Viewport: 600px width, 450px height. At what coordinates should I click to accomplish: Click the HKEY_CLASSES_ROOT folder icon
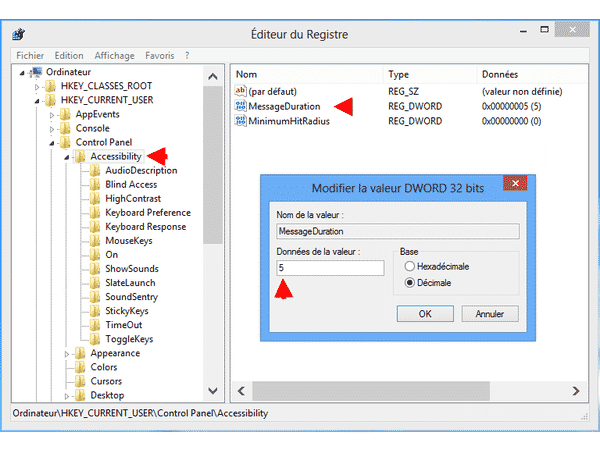pos(51,86)
